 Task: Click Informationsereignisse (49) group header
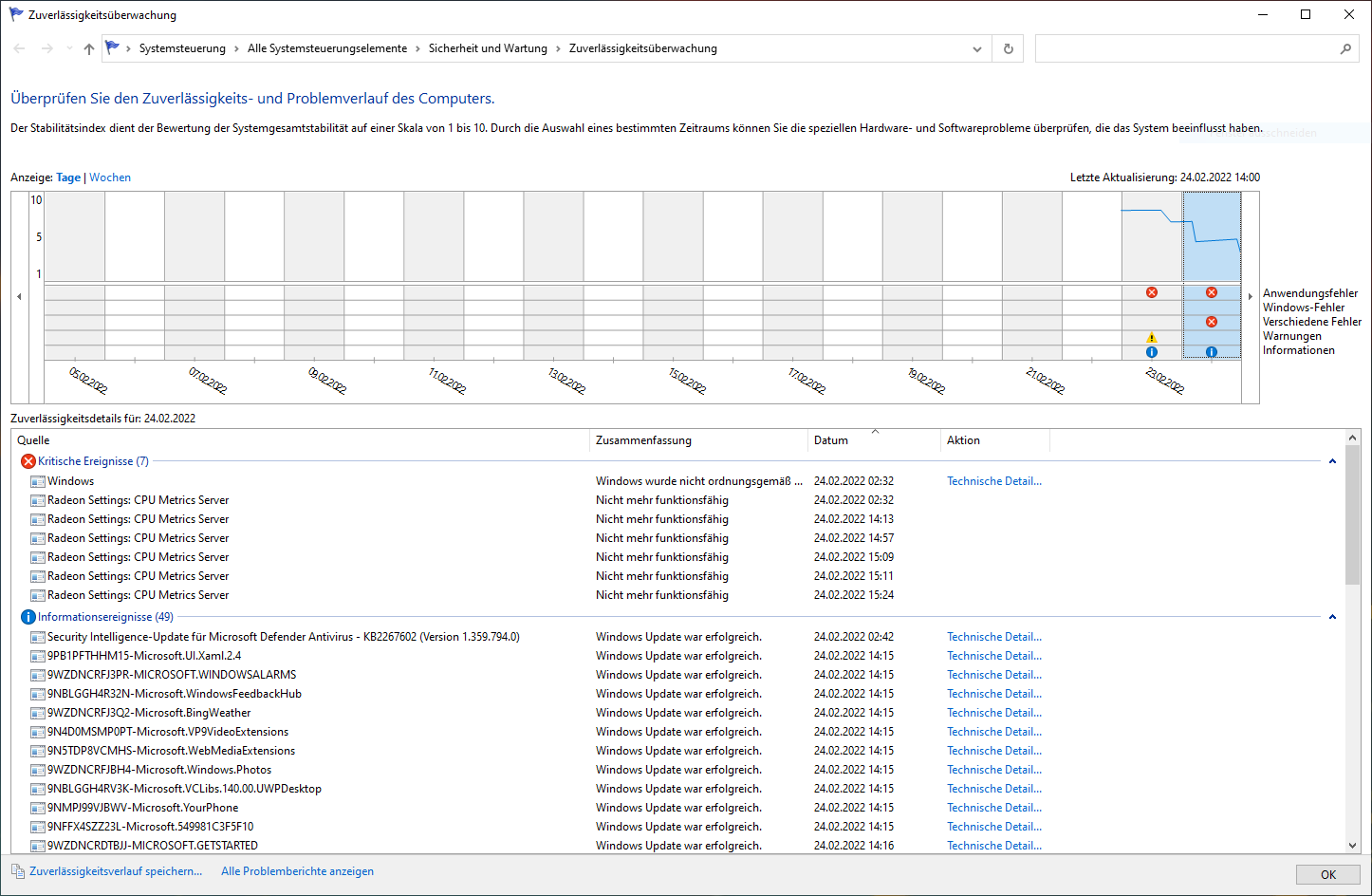pos(105,617)
